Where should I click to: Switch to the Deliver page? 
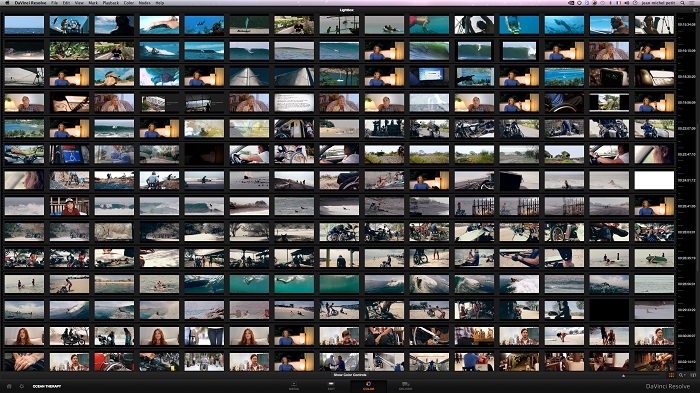(405, 386)
